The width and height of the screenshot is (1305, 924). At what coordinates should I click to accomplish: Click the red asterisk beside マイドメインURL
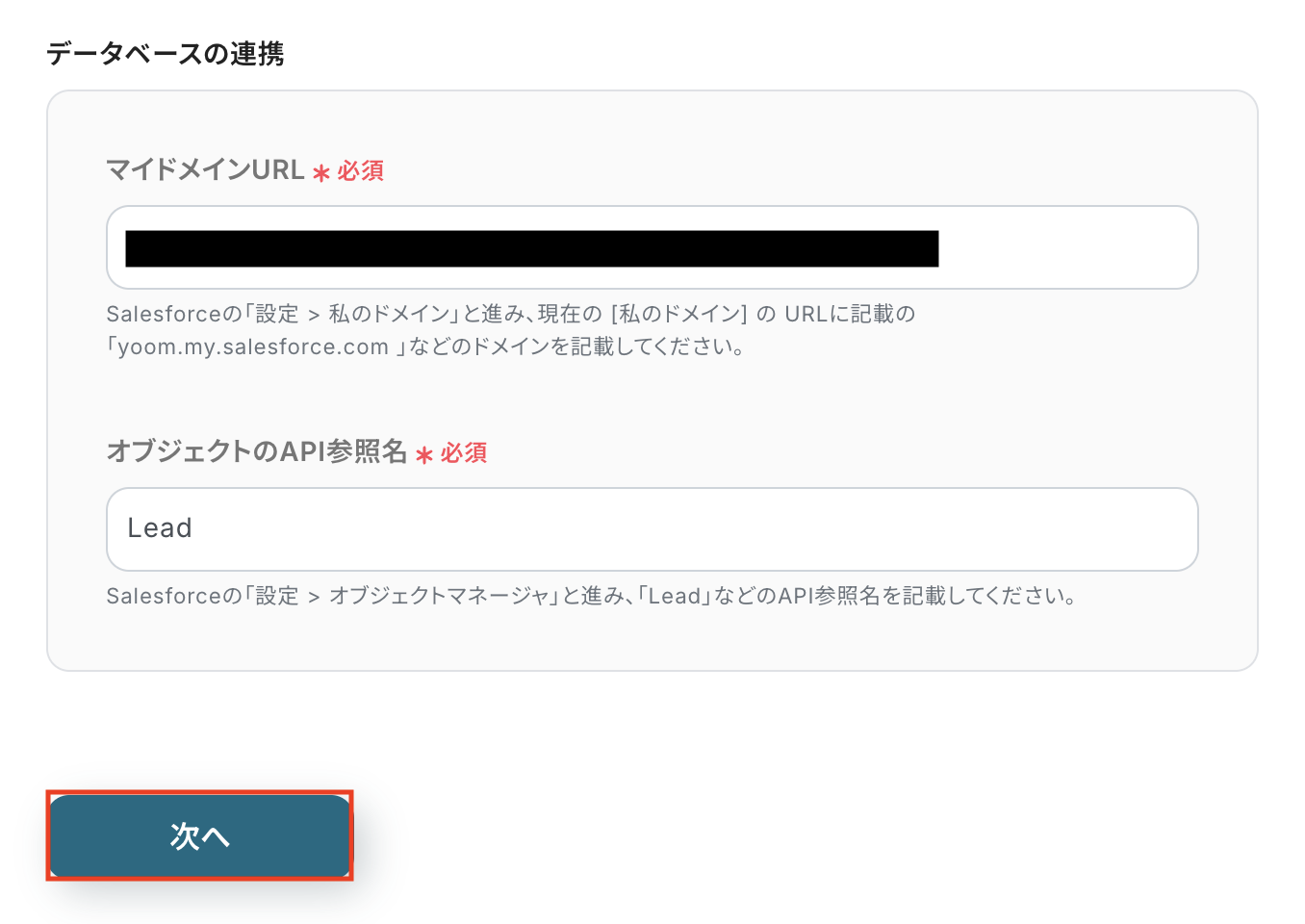coord(321,173)
